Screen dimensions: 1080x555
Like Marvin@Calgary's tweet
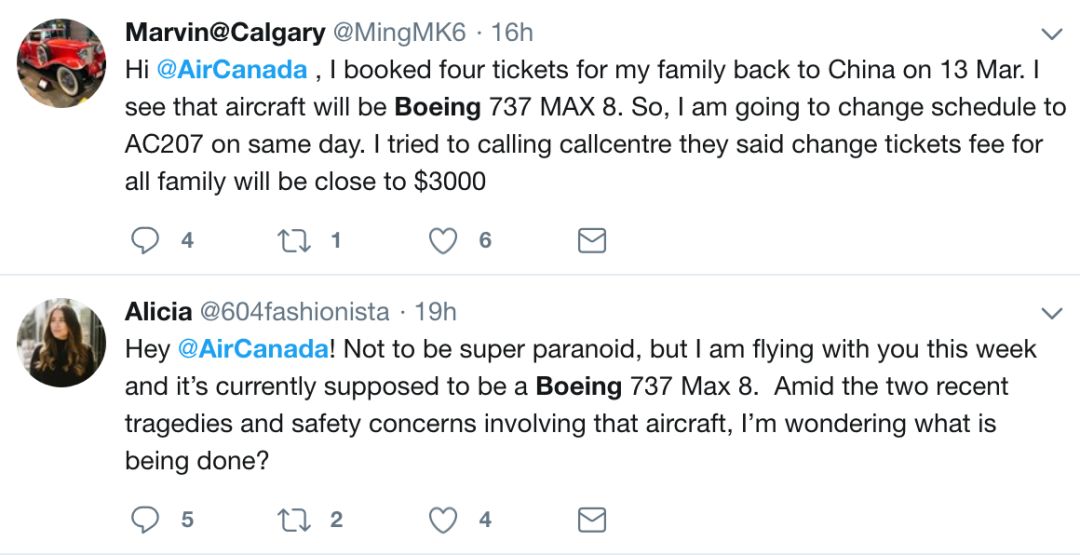click(443, 240)
